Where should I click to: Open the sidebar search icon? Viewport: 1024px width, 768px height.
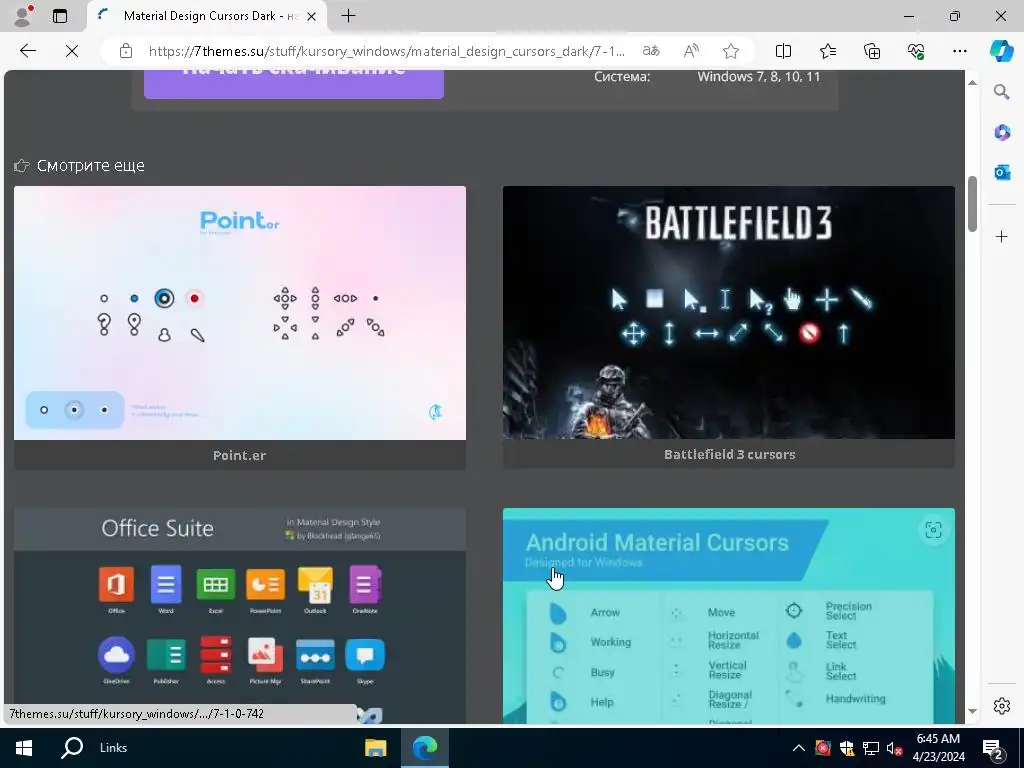pyautogui.click(x=1002, y=92)
